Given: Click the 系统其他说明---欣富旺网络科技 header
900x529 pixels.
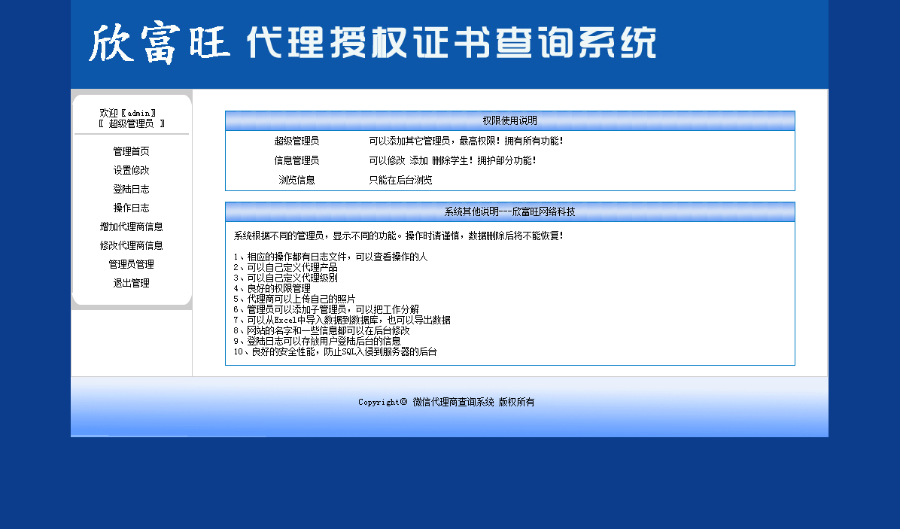Looking at the screenshot, I should coord(510,212).
